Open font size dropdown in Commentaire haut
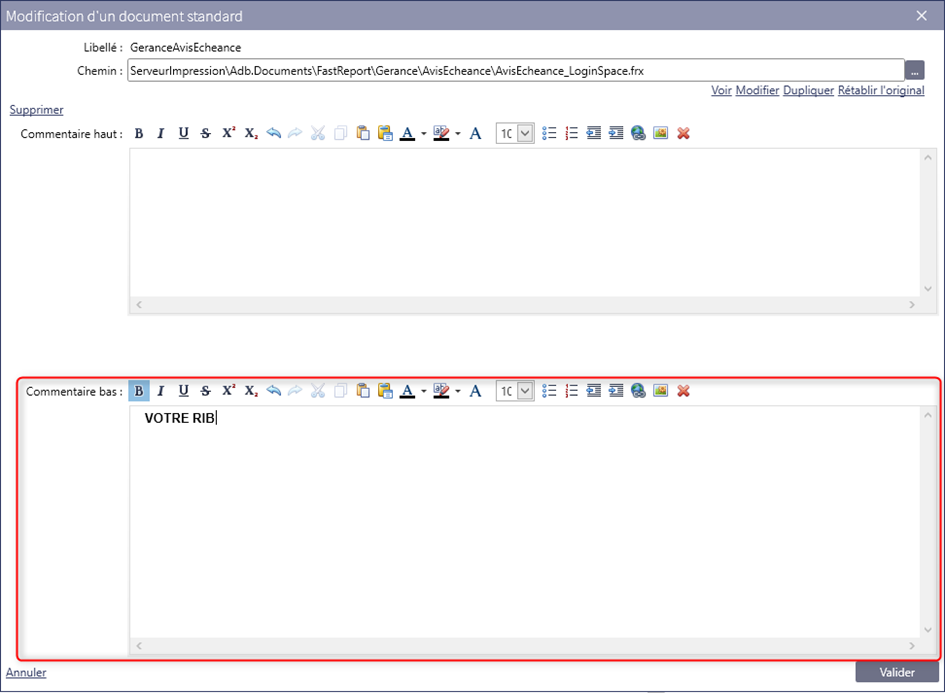 [x=525, y=134]
